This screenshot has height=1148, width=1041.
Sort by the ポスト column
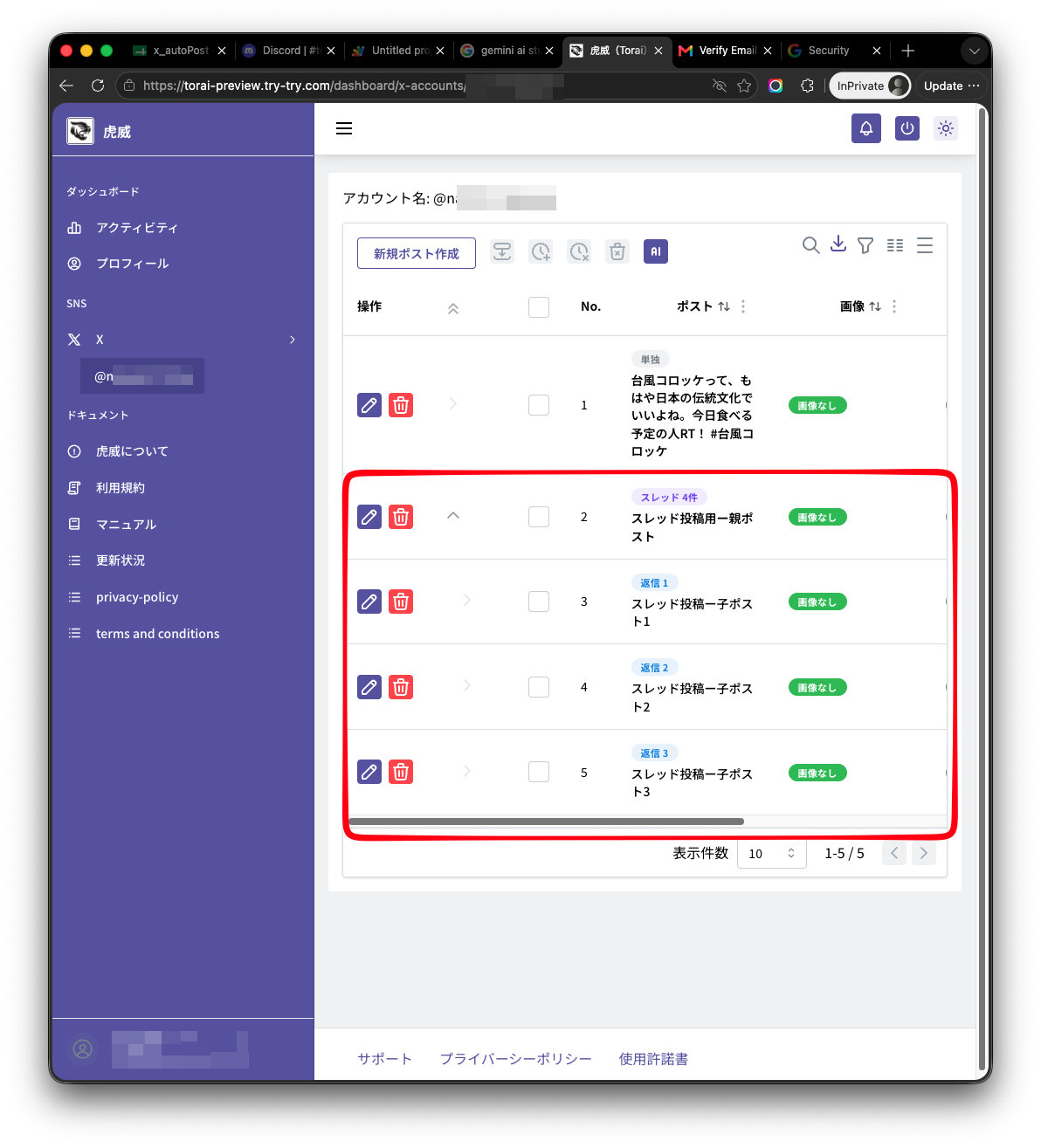pos(724,306)
